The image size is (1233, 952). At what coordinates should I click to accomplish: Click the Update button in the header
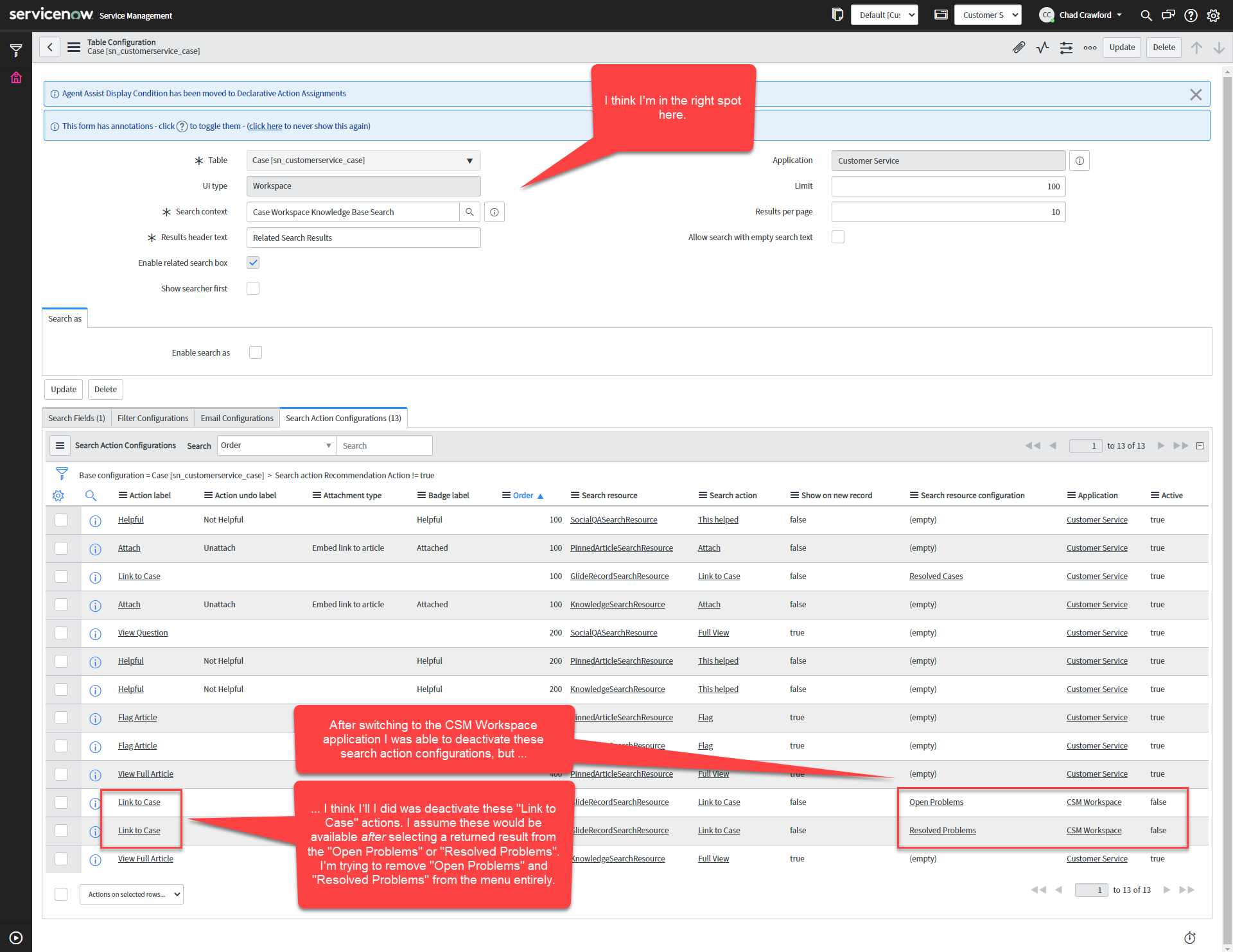click(x=1122, y=48)
